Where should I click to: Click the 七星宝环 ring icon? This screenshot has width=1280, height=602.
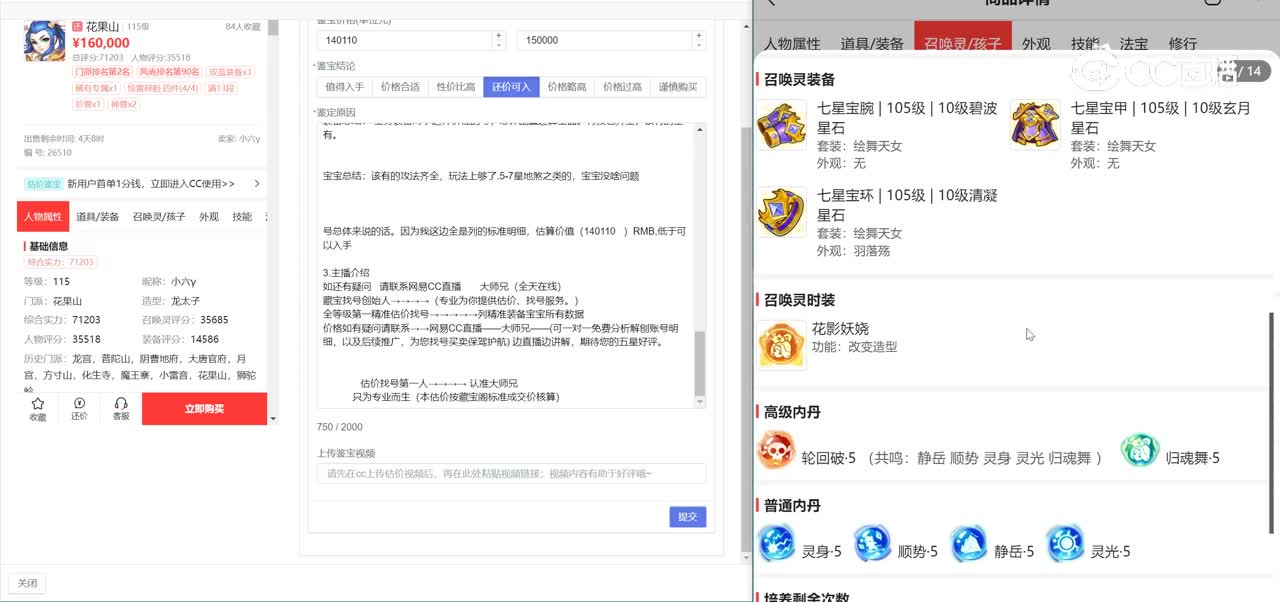click(782, 212)
